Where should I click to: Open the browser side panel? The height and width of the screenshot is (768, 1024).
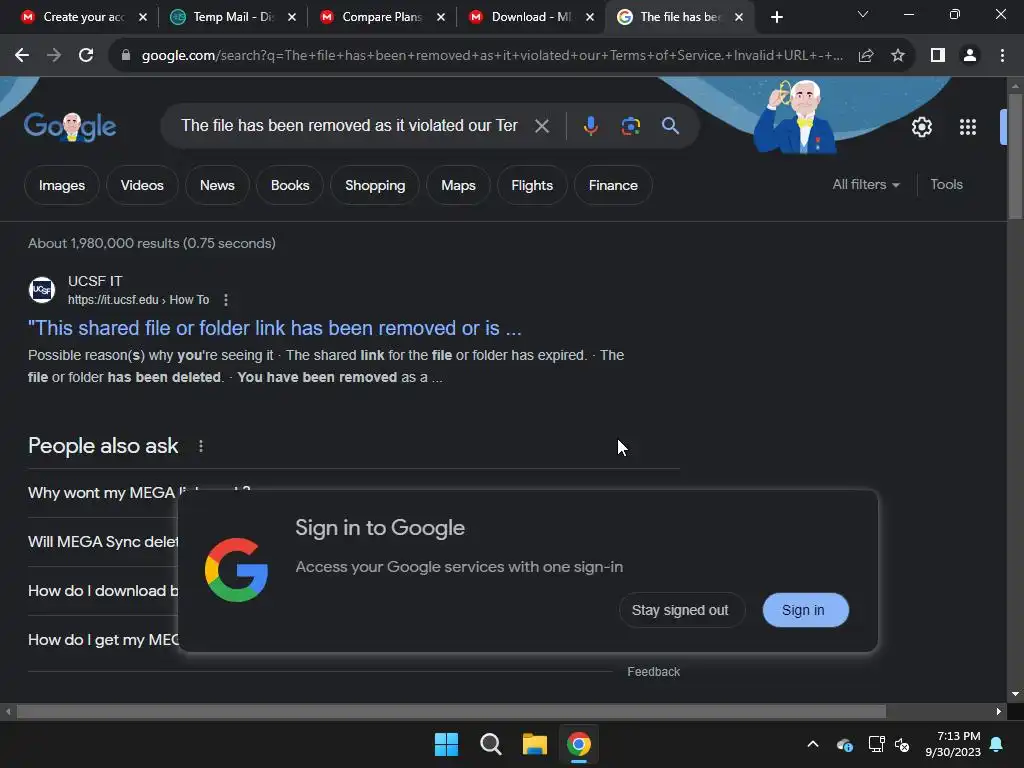(x=938, y=56)
